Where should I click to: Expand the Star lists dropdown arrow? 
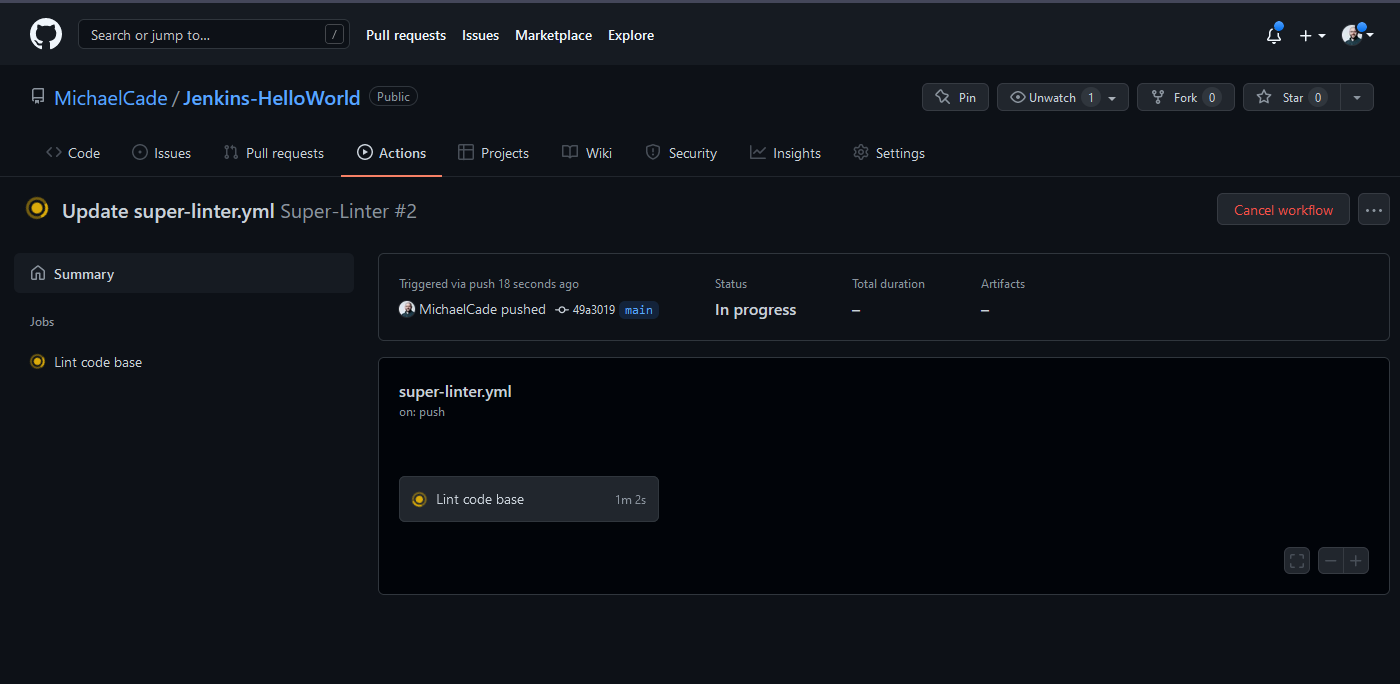[1357, 97]
